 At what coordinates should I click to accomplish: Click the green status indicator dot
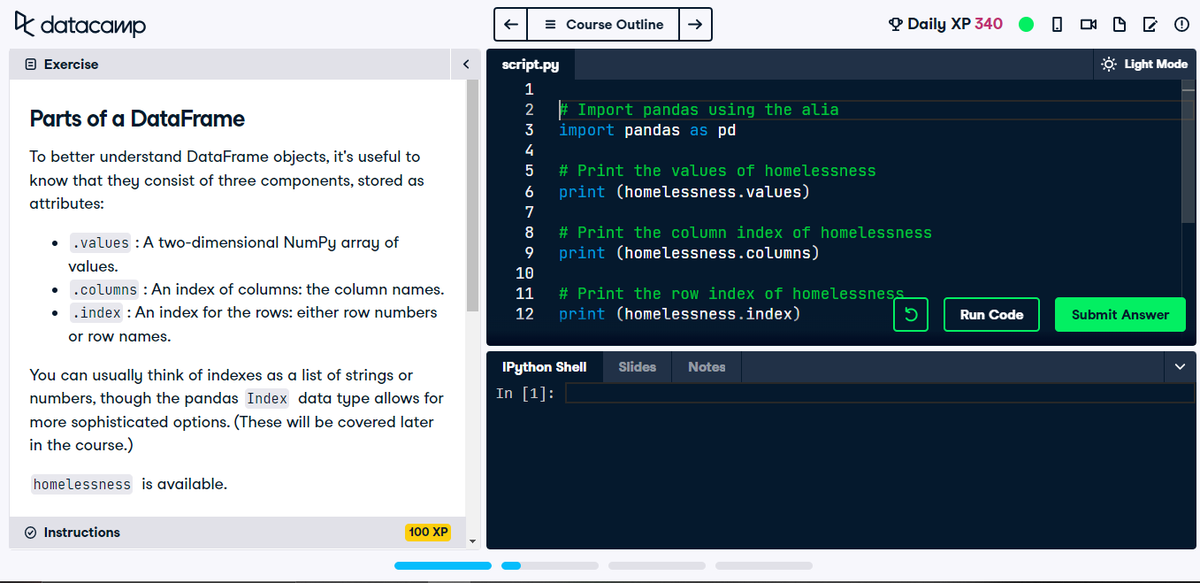[1026, 24]
